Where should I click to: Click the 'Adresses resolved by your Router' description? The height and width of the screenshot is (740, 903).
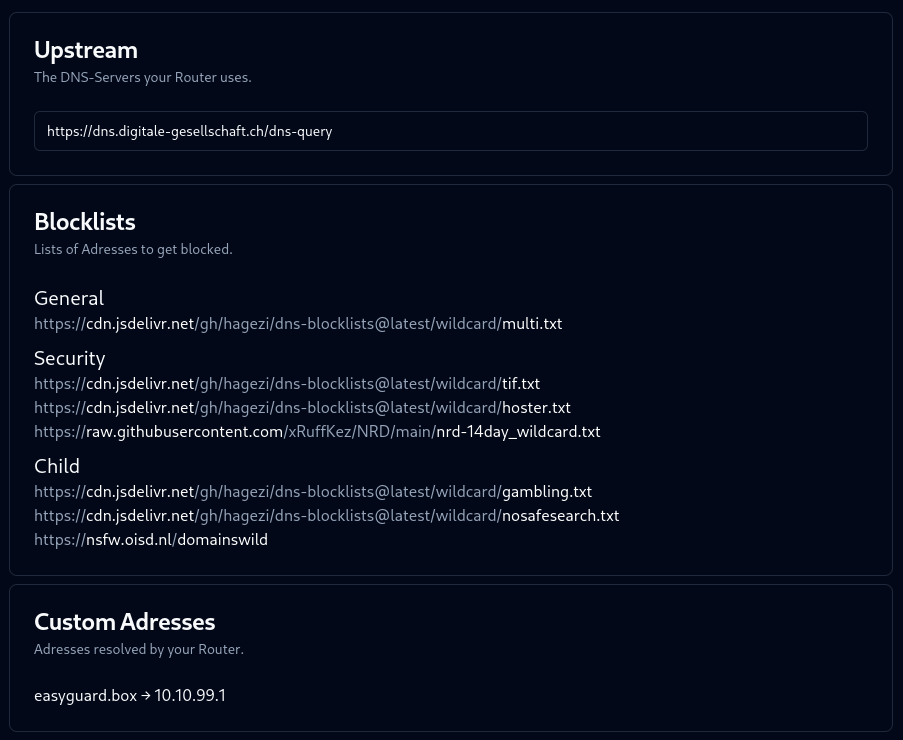point(139,650)
